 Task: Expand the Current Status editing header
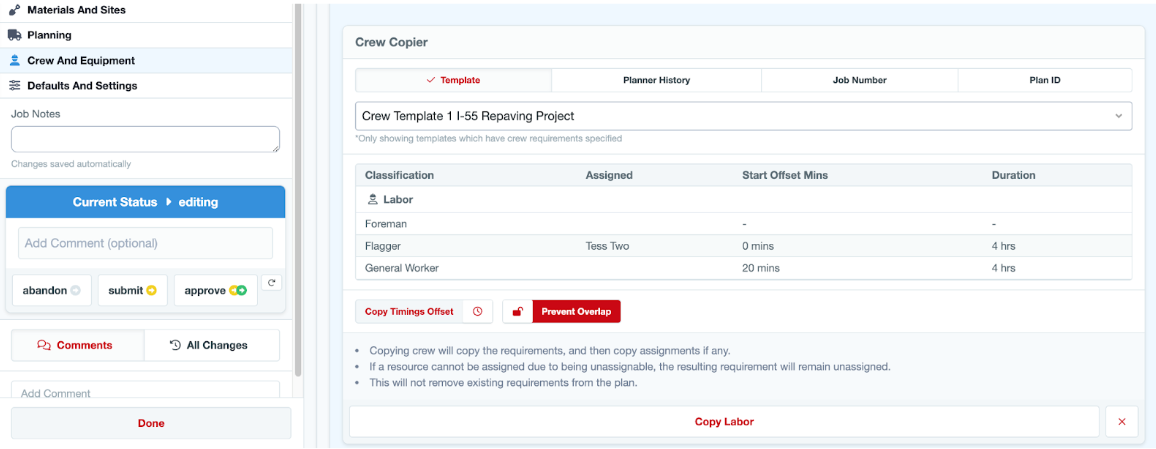(x=146, y=202)
